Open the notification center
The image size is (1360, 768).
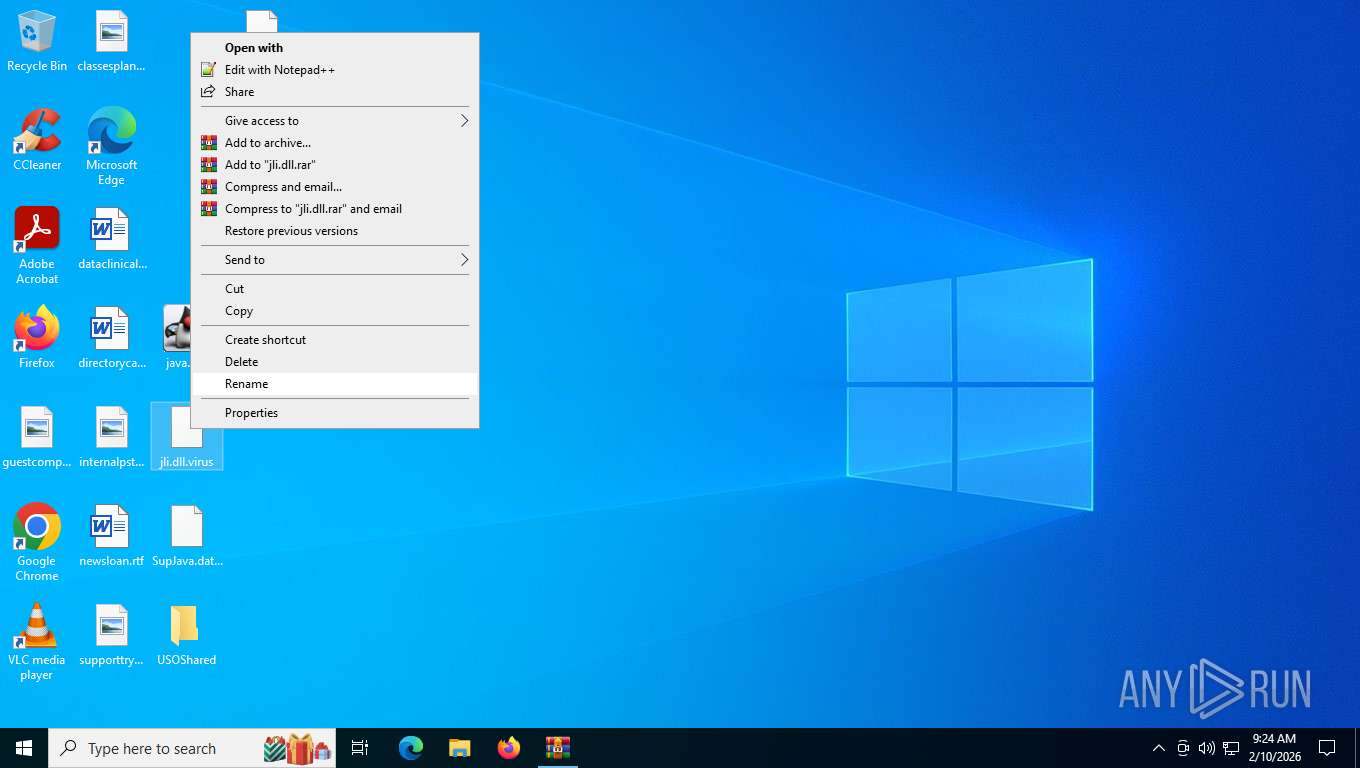click(1327, 748)
